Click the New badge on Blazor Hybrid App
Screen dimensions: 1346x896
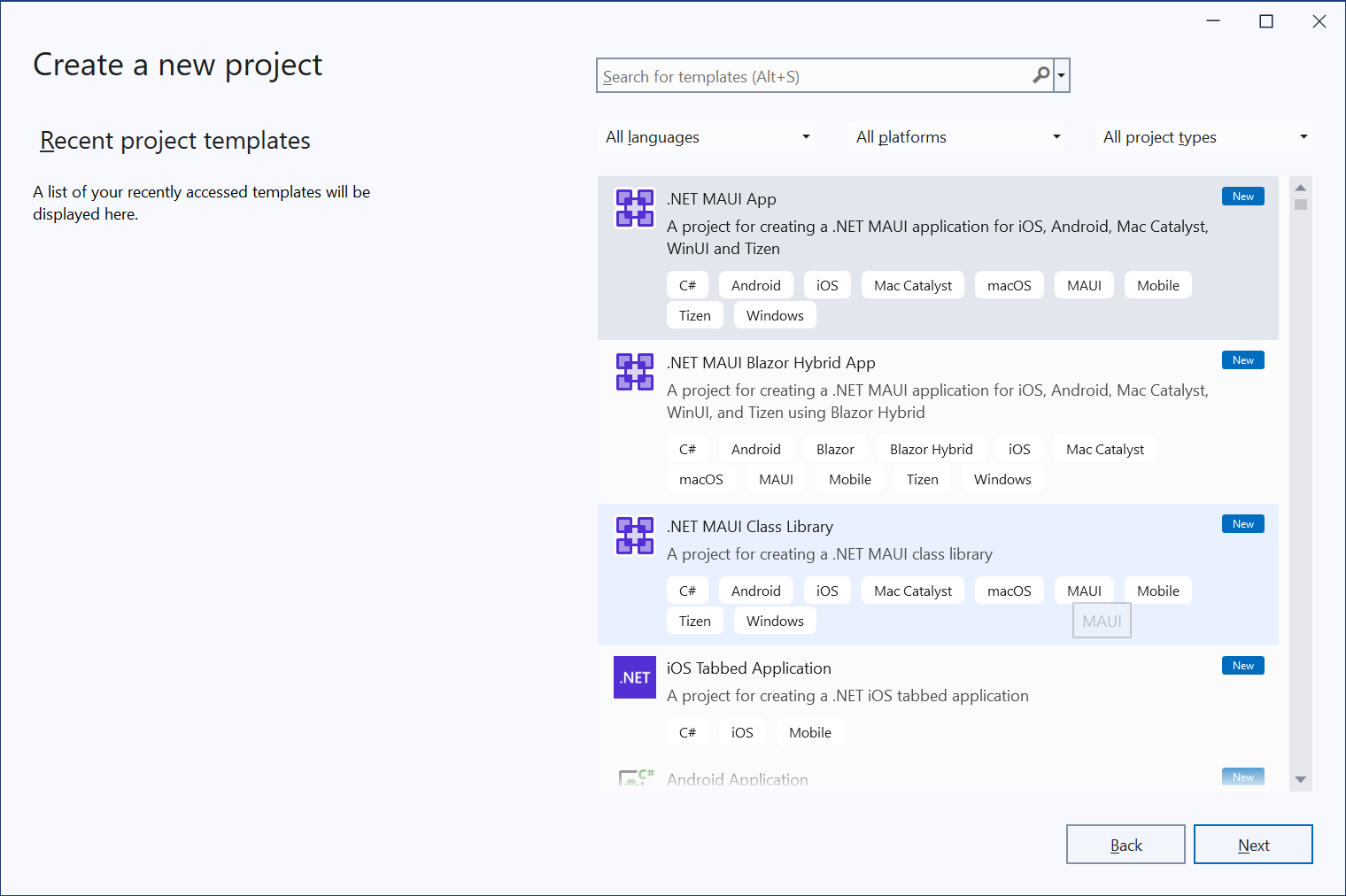1243,360
